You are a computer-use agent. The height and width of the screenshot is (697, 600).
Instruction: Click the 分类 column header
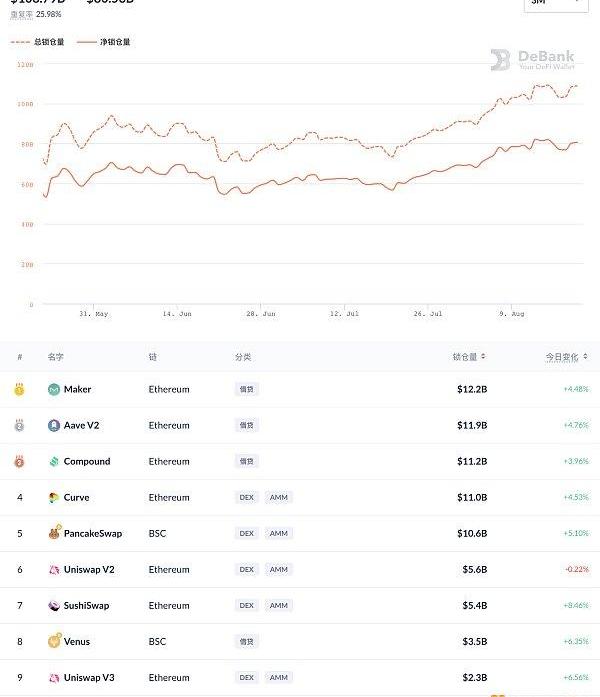(243, 357)
